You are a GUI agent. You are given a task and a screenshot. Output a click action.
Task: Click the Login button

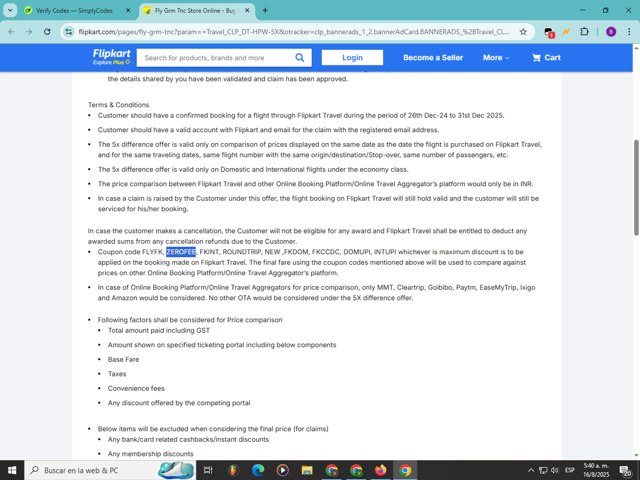click(352, 58)
